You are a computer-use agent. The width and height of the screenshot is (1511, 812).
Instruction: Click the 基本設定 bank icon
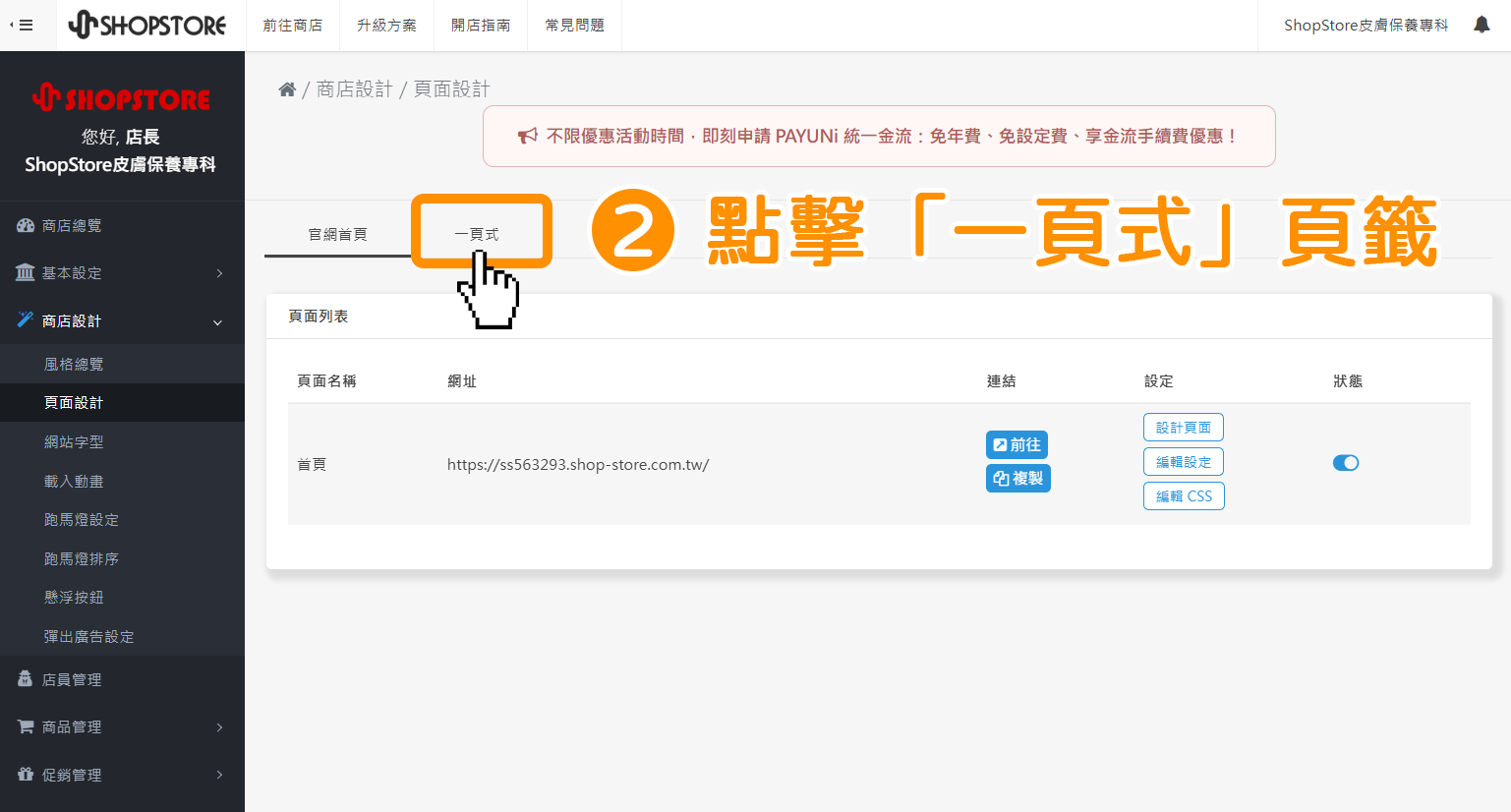click(x=26, y=272)
